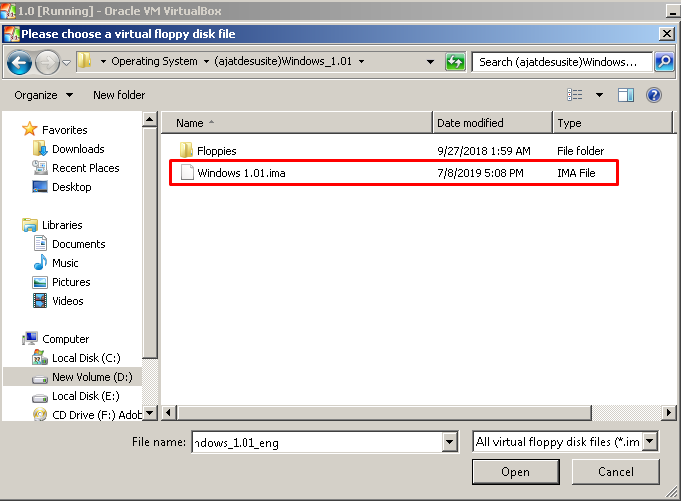This screenshot has width=681, height=501.
Task: Open Documents library
Action: 79,244
